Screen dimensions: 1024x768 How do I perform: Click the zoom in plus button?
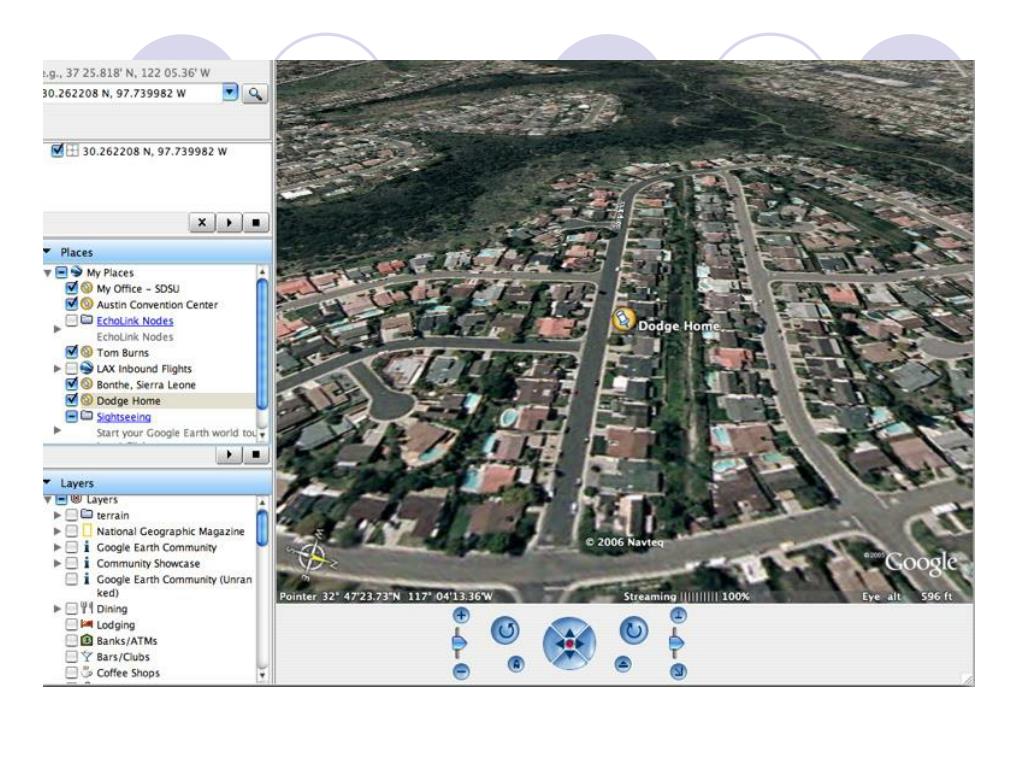(461, 615)
